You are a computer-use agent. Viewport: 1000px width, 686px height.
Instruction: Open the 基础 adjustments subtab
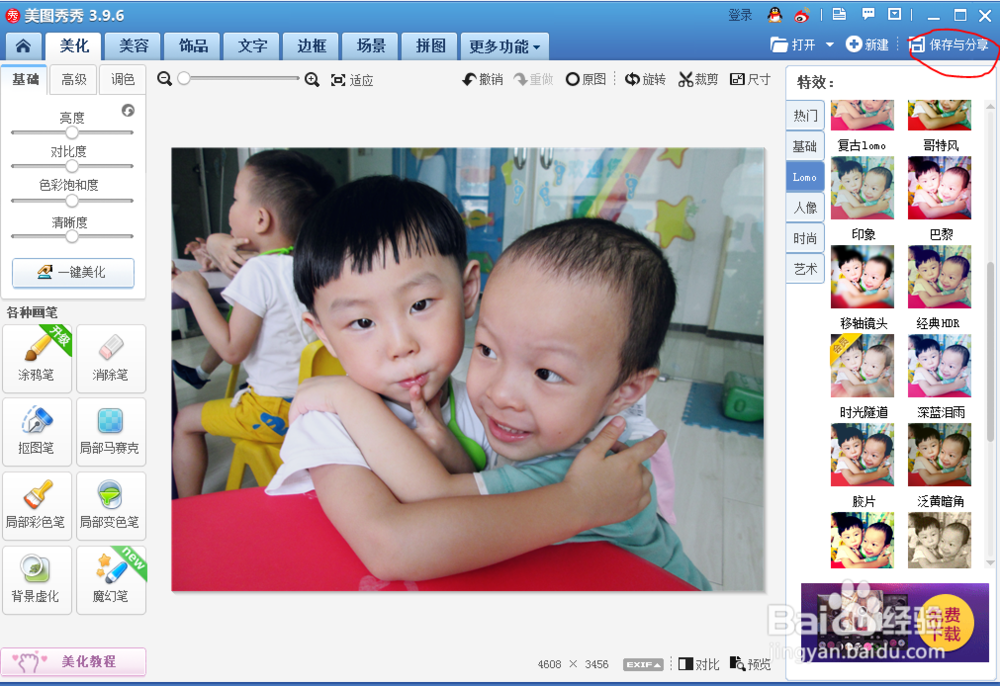pos(25,79)
